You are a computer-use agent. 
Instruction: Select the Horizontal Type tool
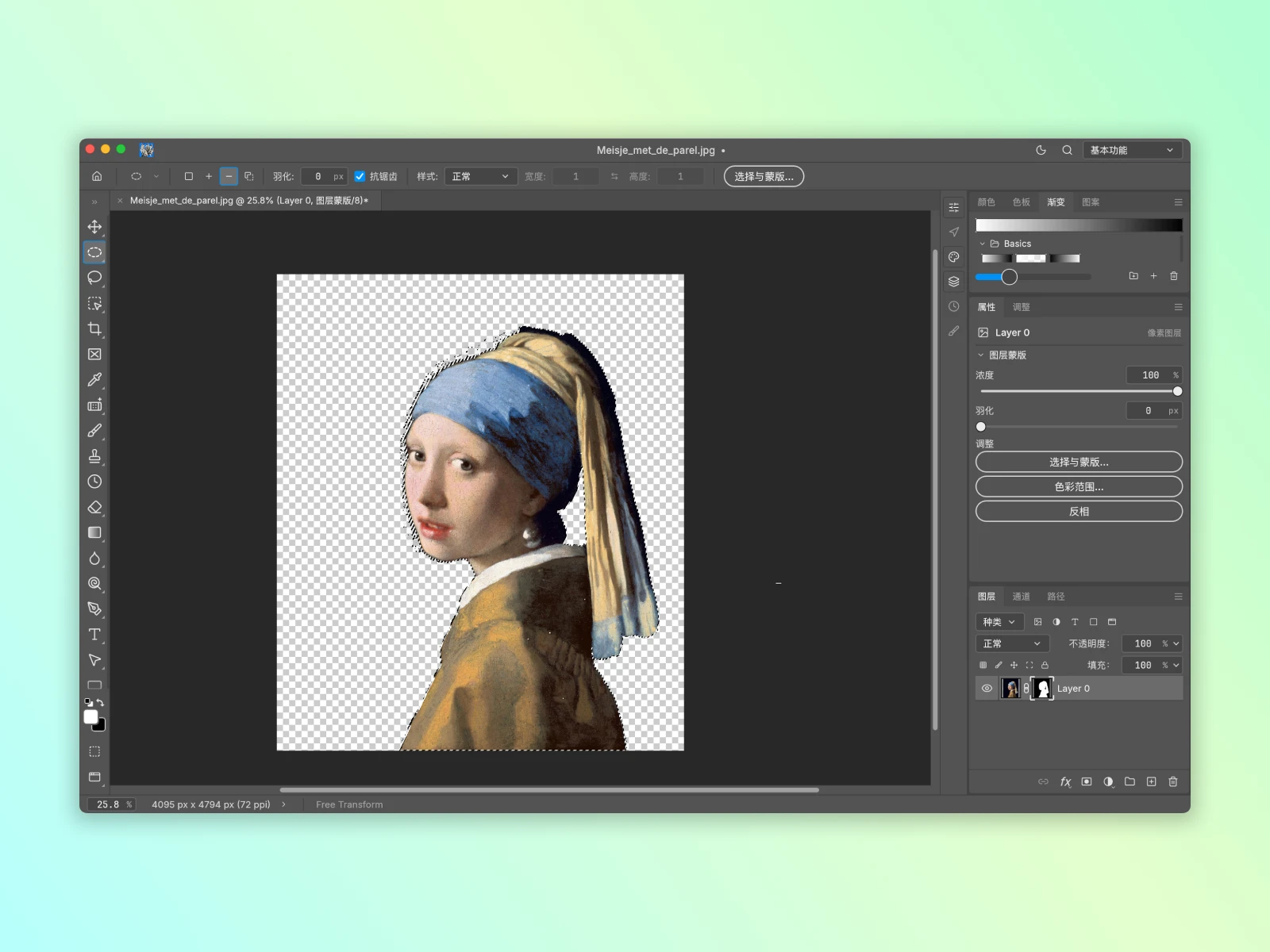tap(94, 635)
